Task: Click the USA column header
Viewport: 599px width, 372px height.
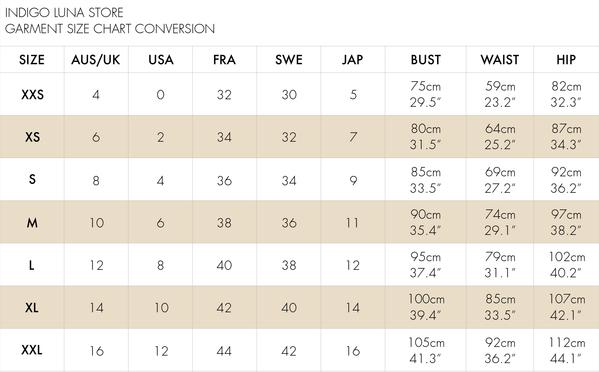Action: [x=161, y=60]
